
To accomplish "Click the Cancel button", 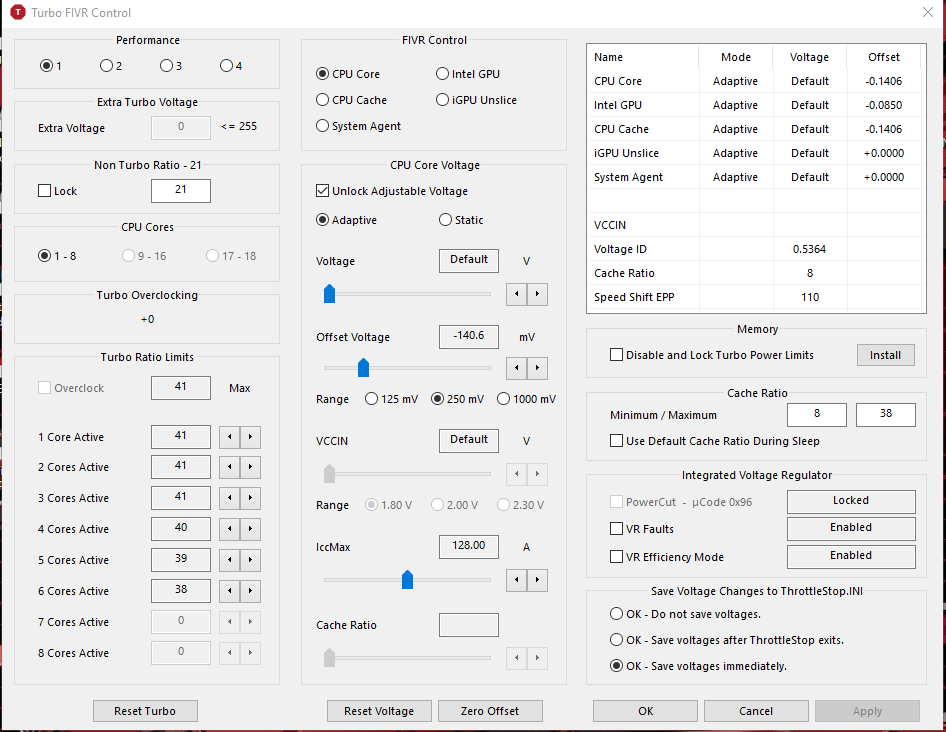I will click(756, 711).
